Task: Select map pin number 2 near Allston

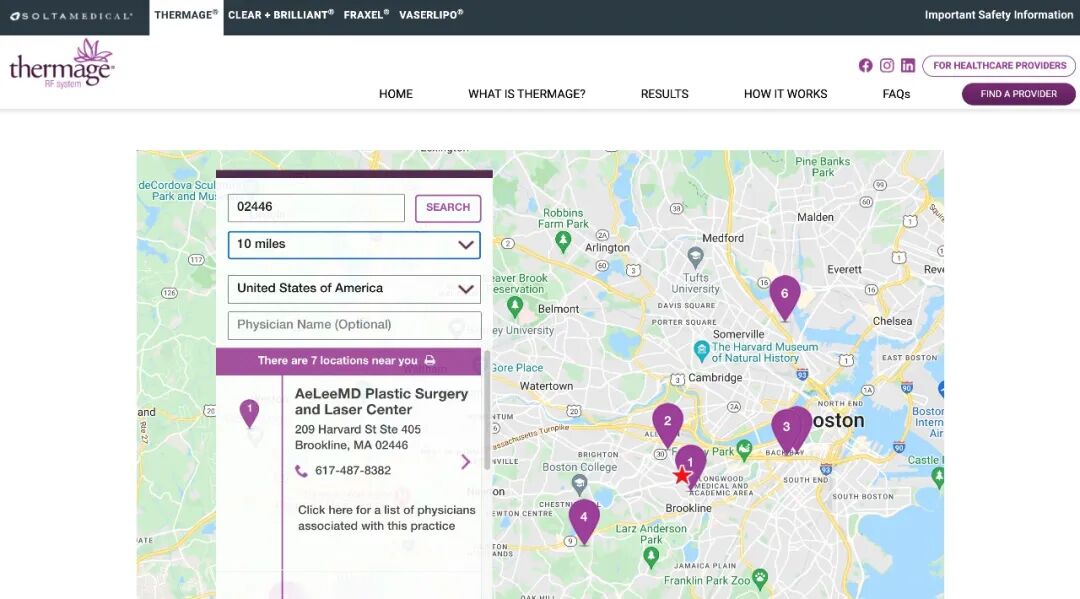Action: 667,425
